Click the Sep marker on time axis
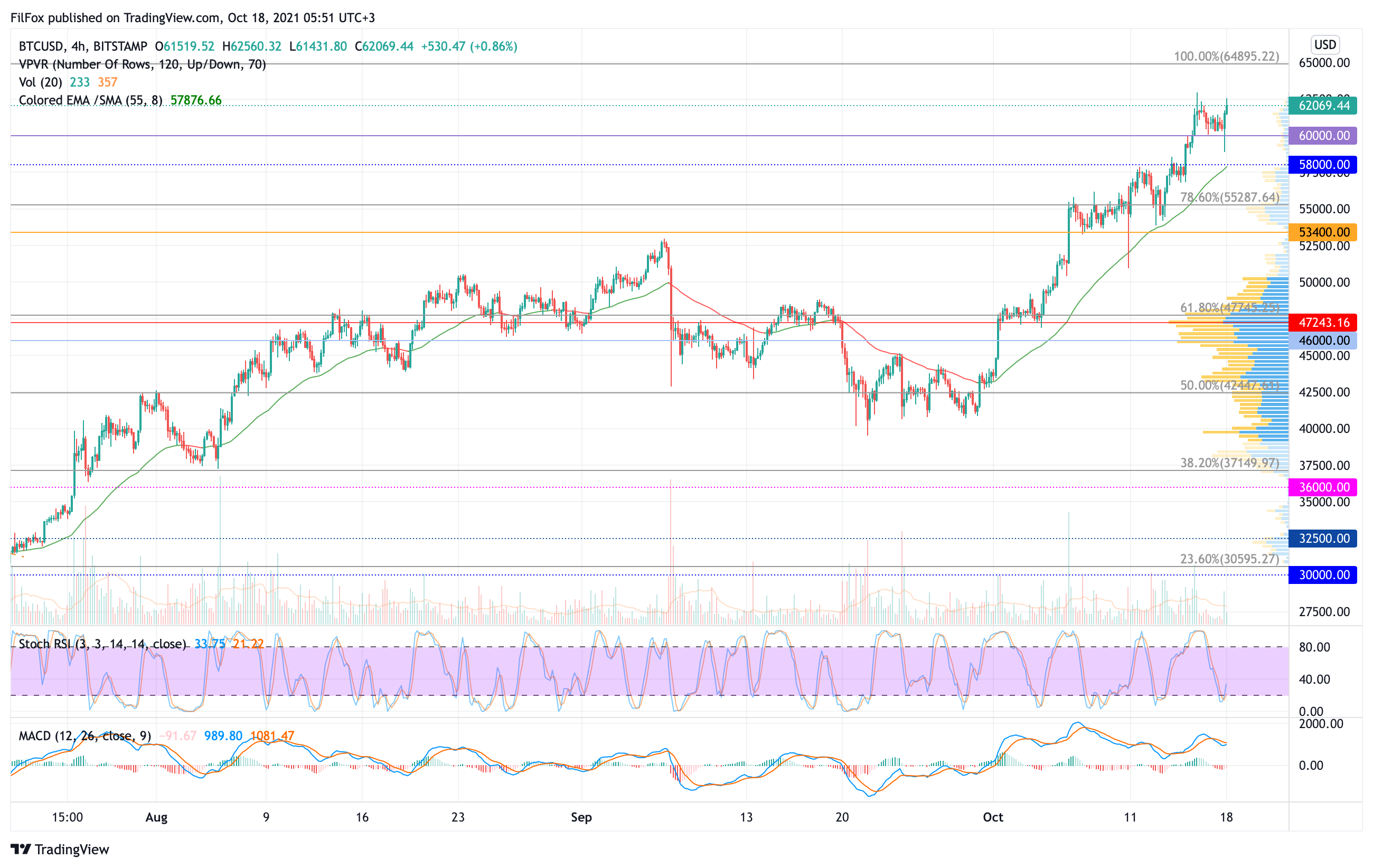The height and width of the screenshot is (868, 1373). 581,817
